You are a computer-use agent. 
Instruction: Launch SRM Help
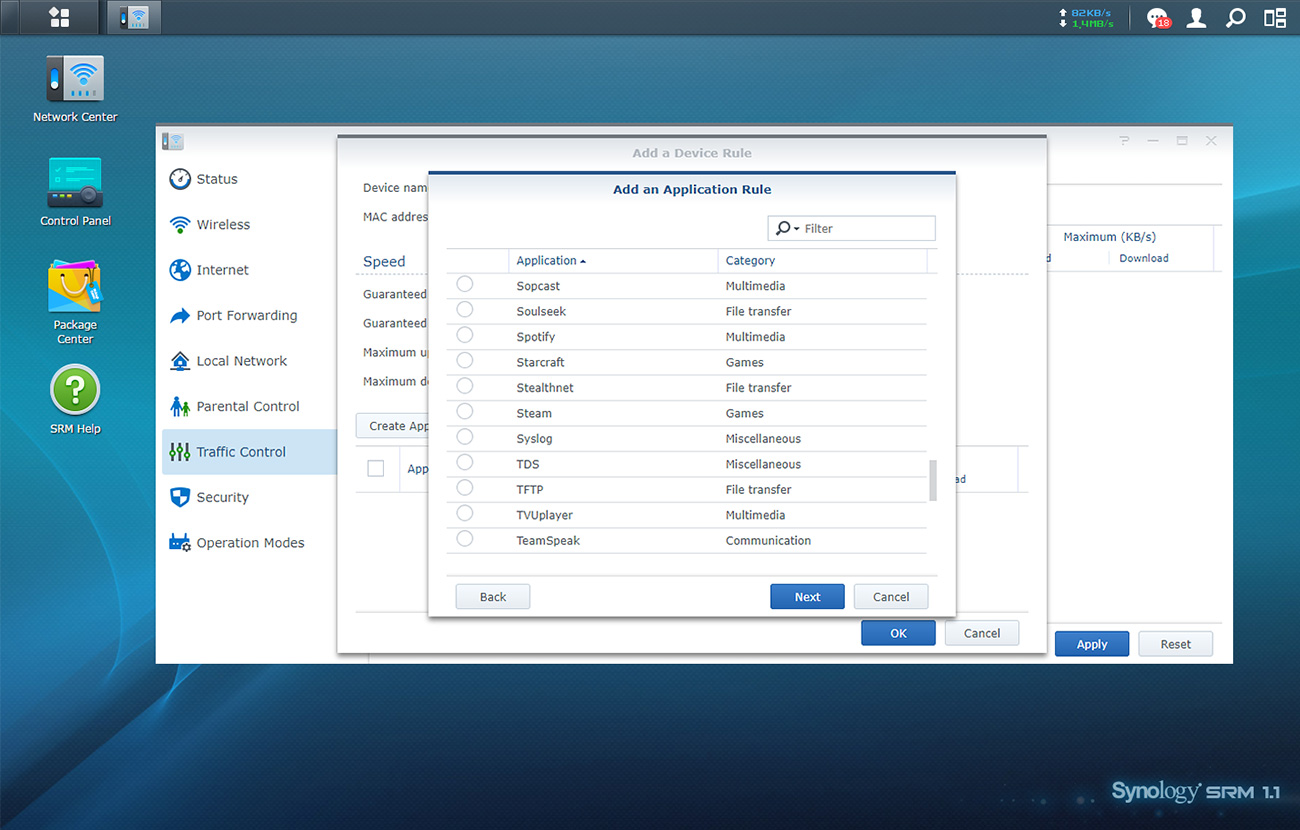[x=74, y=398]
